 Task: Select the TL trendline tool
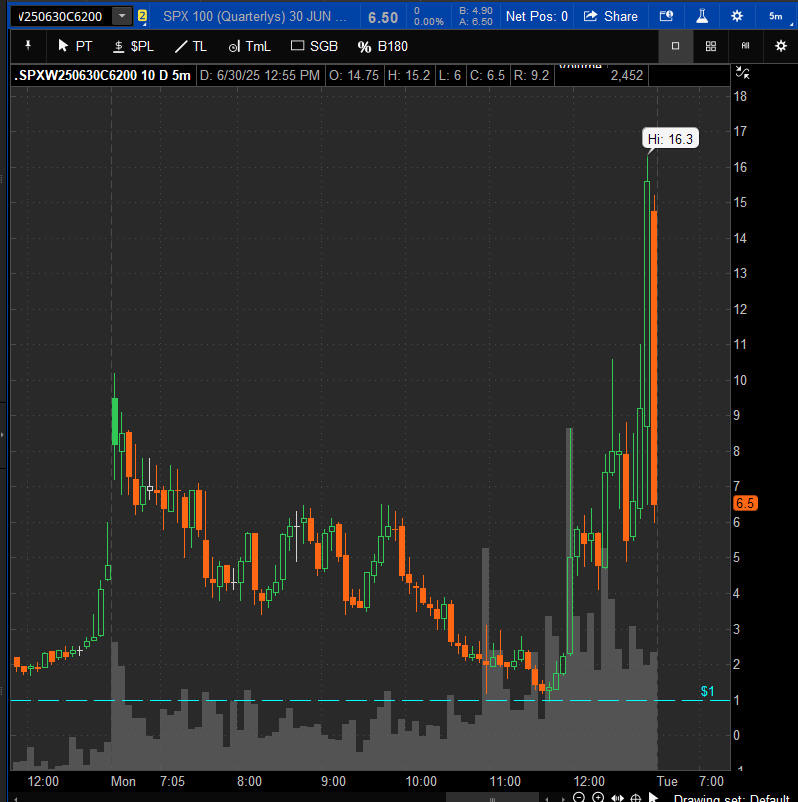pos(191,46)
